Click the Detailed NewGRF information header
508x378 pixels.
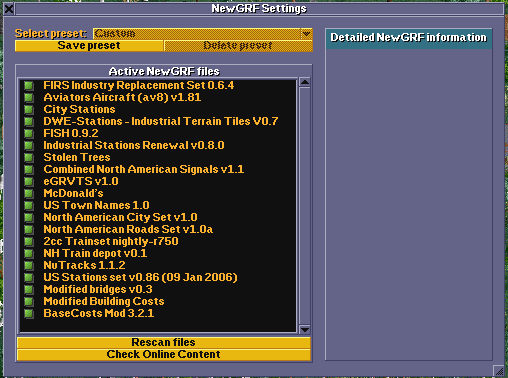(x=409, y=38)
